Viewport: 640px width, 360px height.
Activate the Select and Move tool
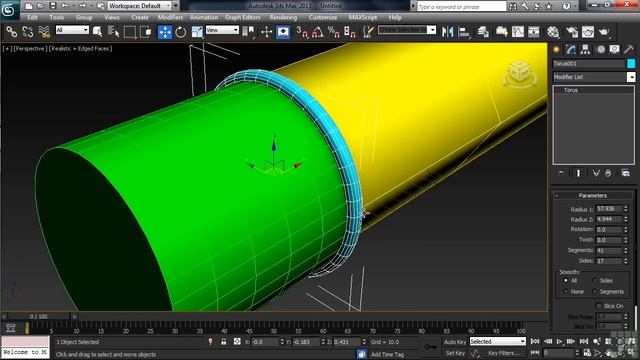[165, 32]
